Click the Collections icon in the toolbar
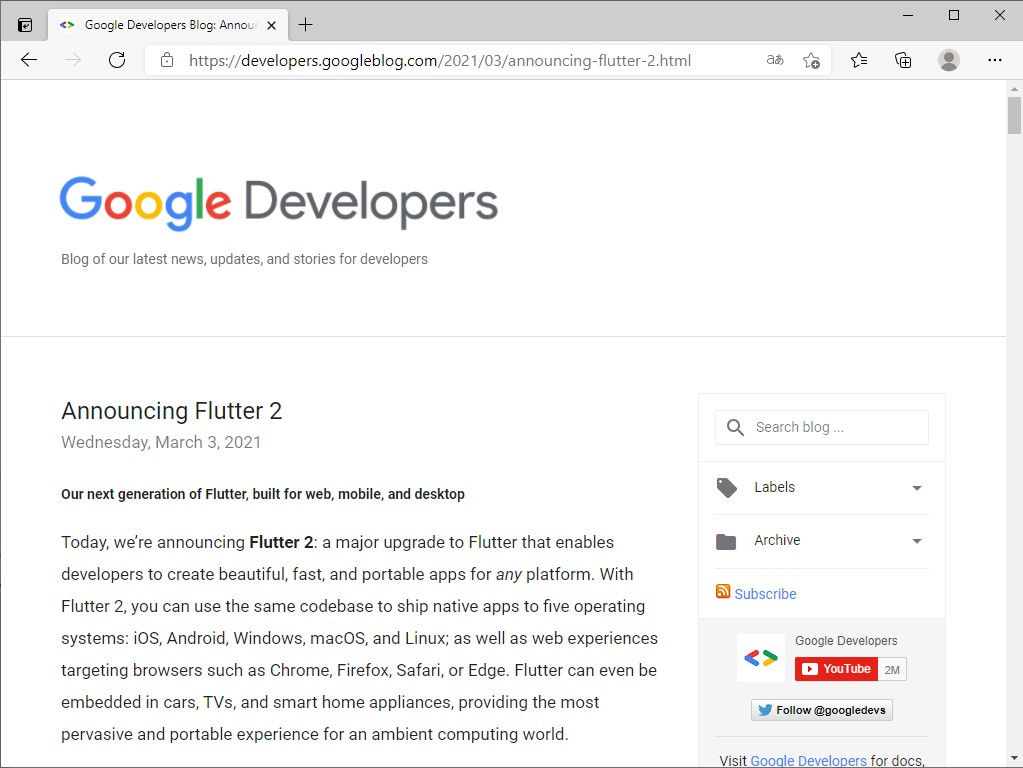The height and width of the screenshot is (768, 1023). pyautogui.click(x=903, y=60)
